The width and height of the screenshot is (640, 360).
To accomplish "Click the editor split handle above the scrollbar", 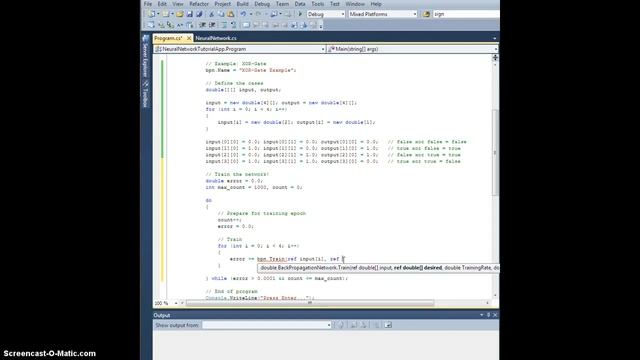I will [495, 58].
